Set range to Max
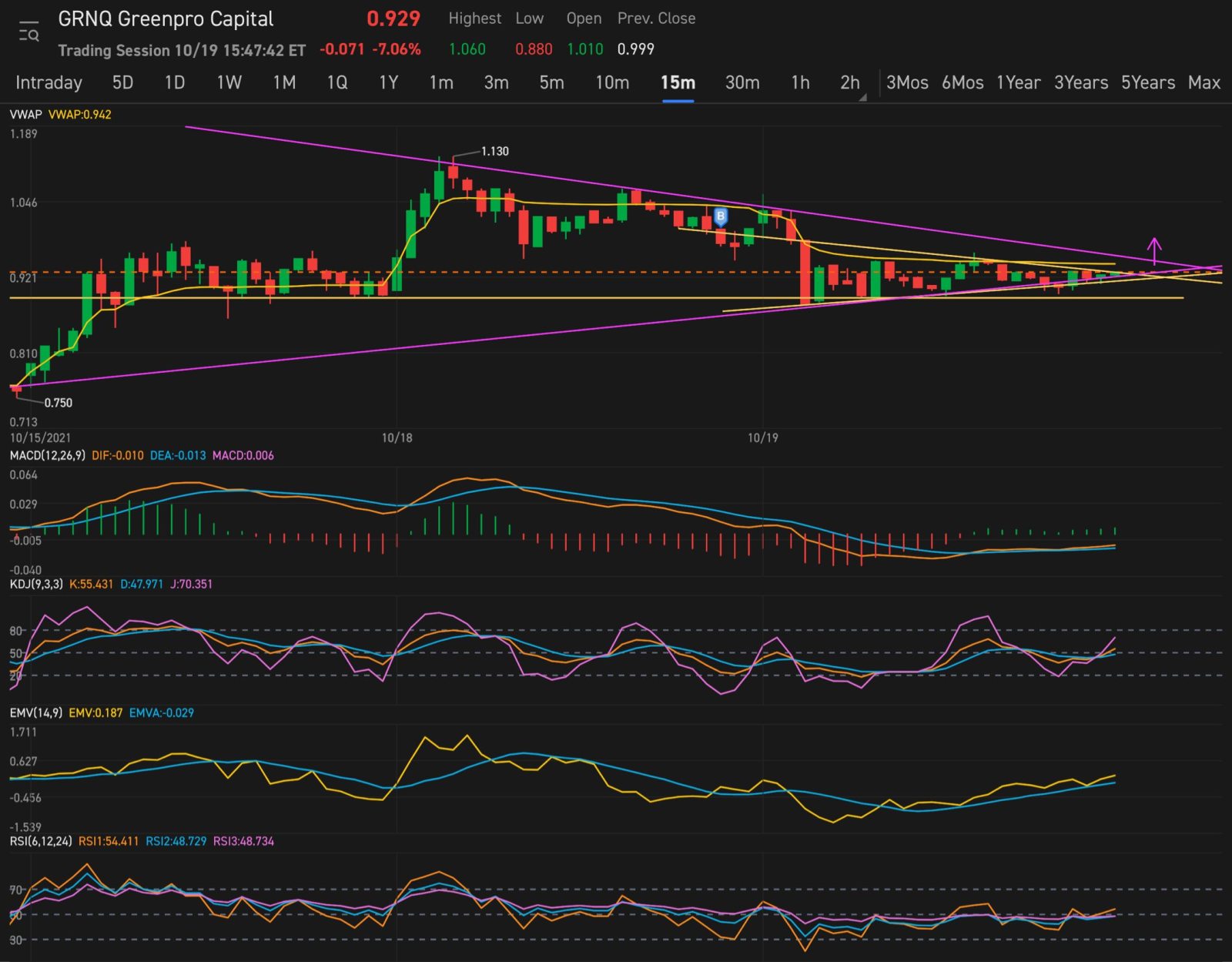 tap(1204, 82)
